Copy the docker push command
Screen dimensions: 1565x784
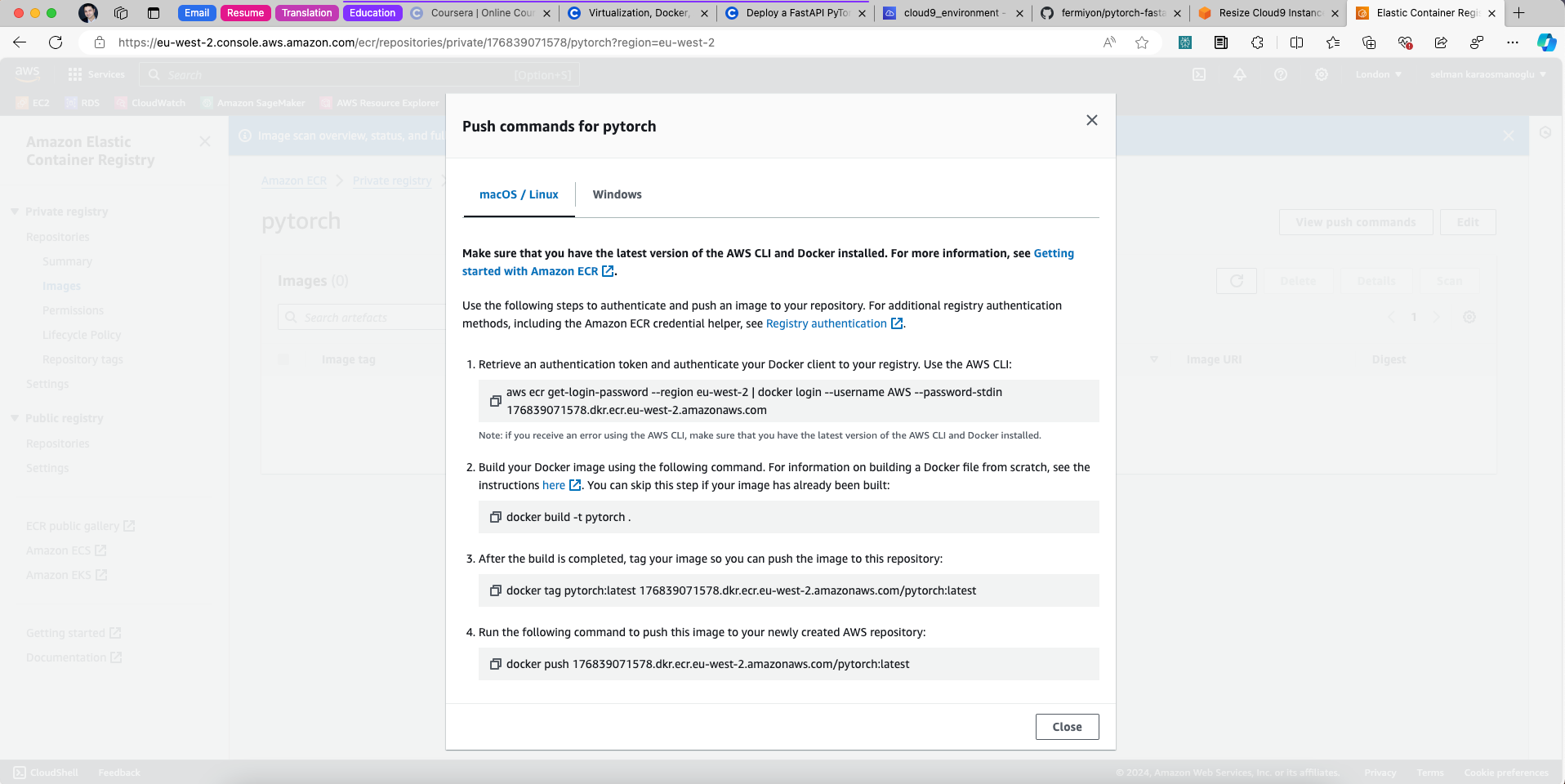click(x=495, y=664)
